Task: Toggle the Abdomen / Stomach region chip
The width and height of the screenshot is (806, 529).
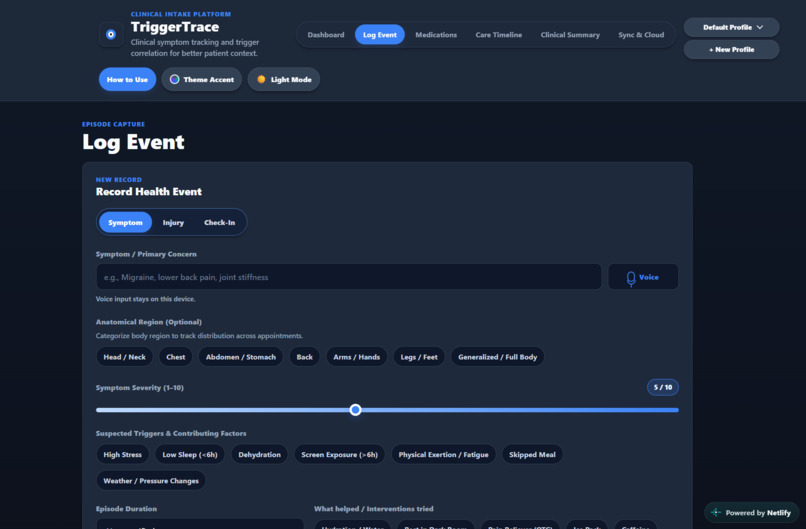Action: pyautogui.click(x=241, y=357)
